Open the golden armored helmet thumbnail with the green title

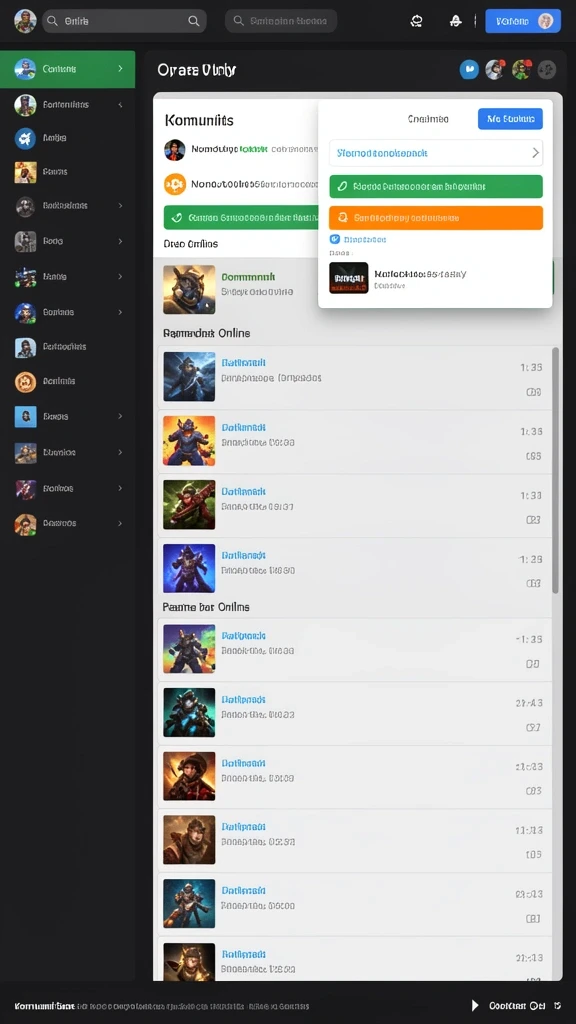click(x=189, y=290)
